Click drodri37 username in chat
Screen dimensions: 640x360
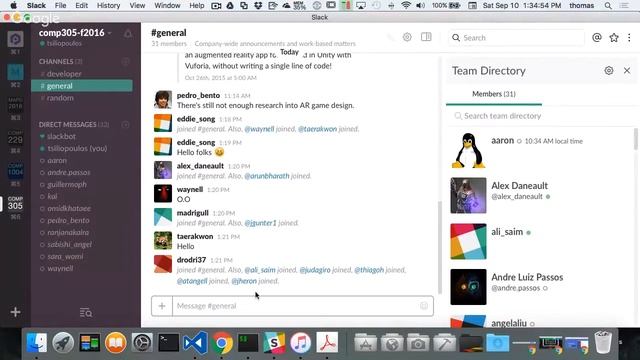191,260
